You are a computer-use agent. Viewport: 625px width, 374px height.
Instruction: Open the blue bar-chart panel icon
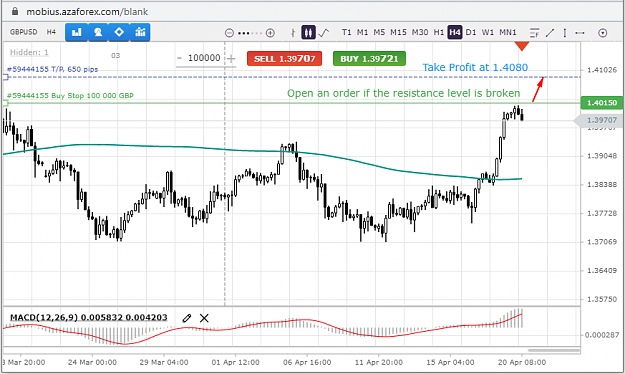(x=76, y=32)
